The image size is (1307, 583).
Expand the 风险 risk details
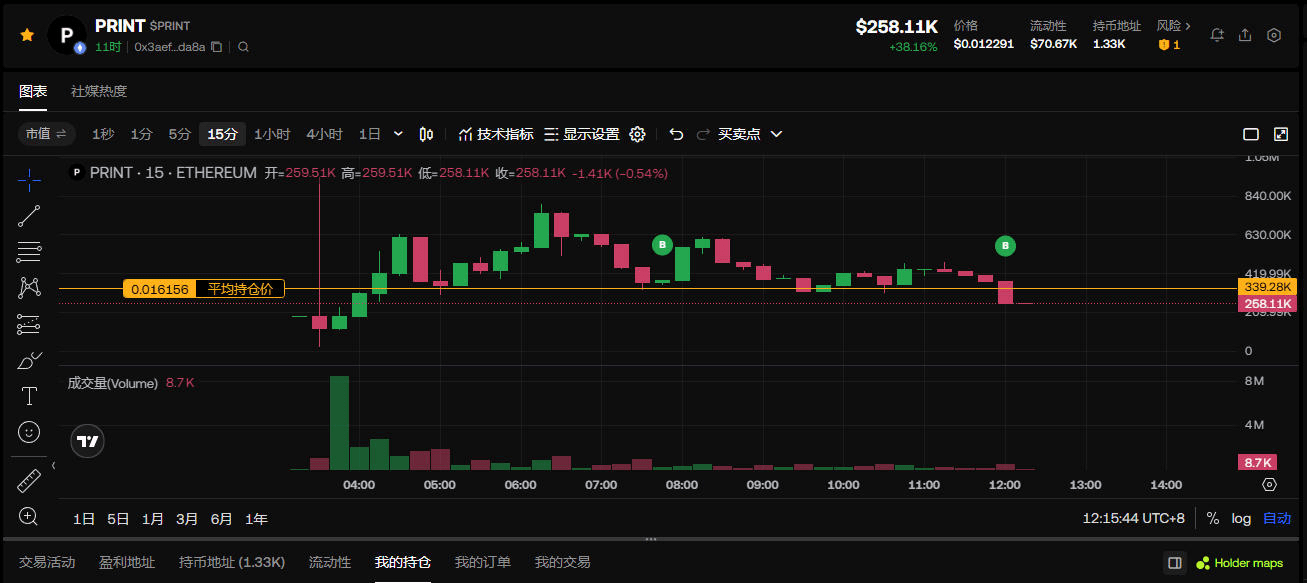point(1173,26)
